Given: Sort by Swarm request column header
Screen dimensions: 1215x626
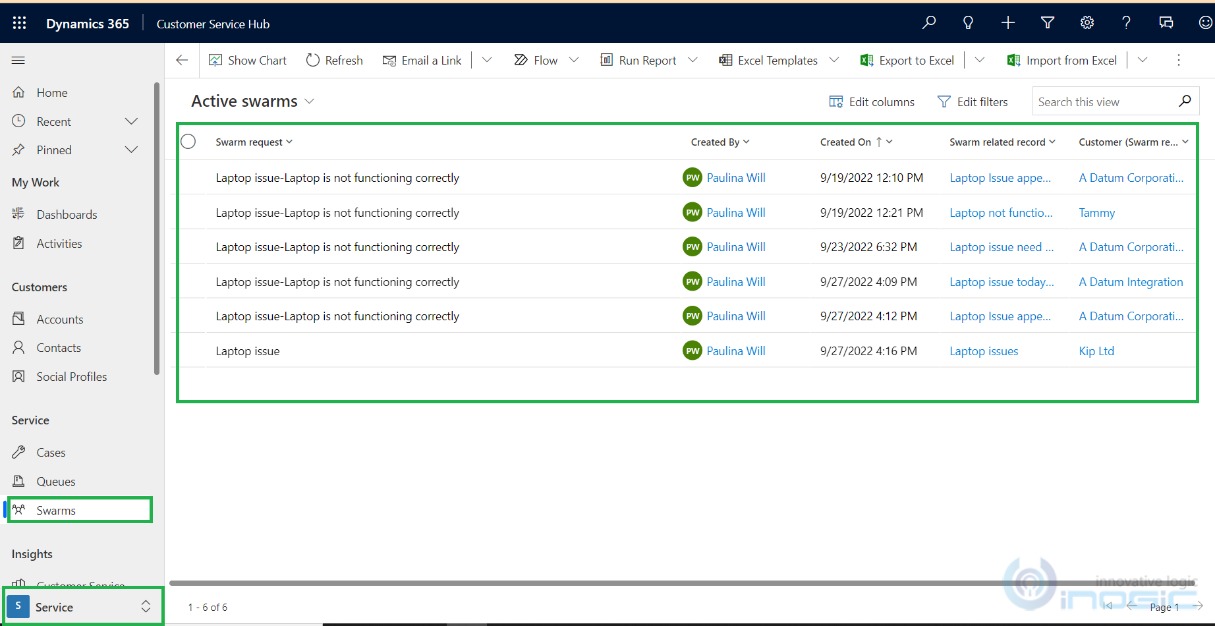Looking at the screenshot, I should [254, 142].
